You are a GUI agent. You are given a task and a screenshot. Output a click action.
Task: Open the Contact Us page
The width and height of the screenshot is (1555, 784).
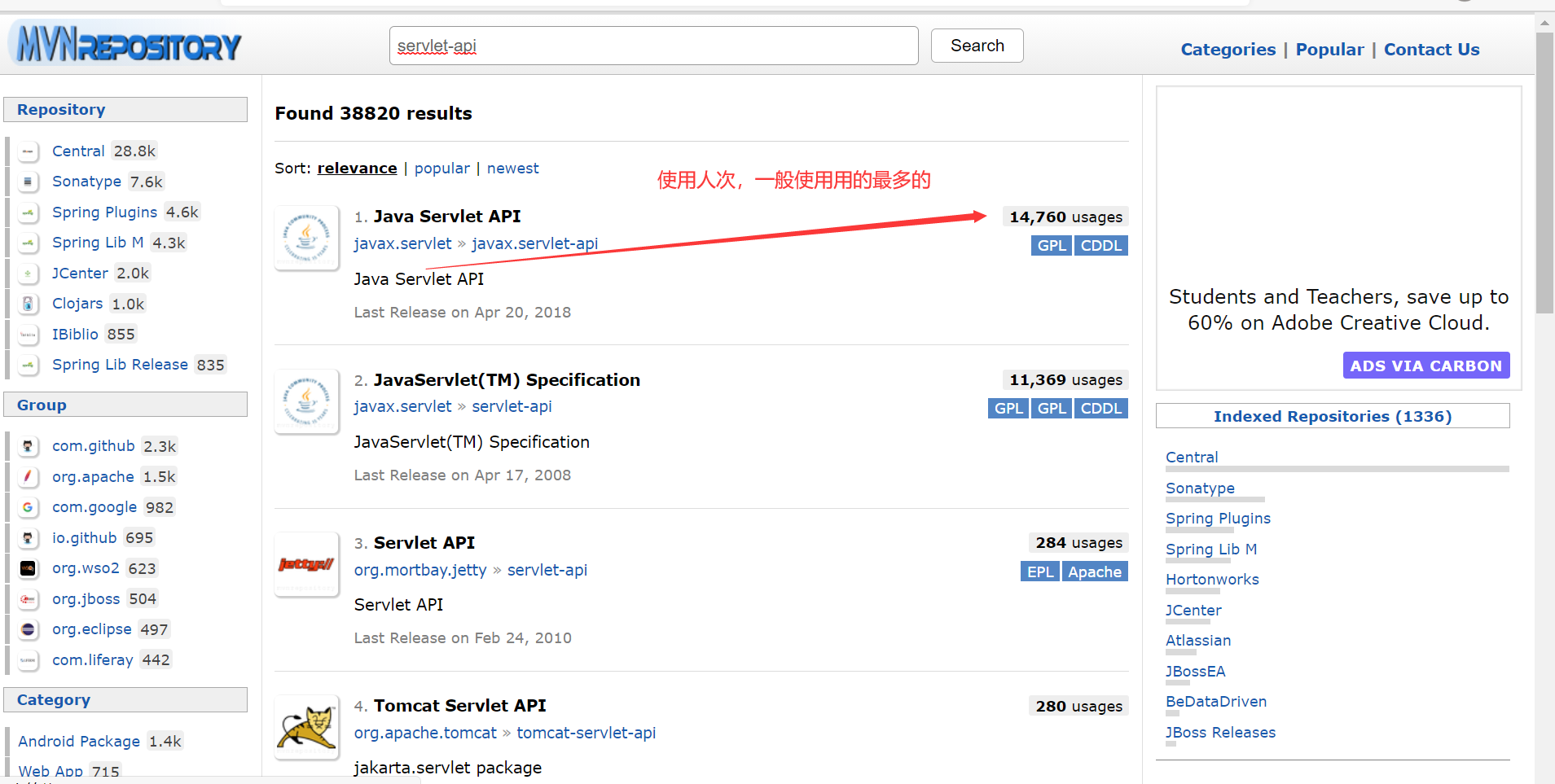[1432, 50]
